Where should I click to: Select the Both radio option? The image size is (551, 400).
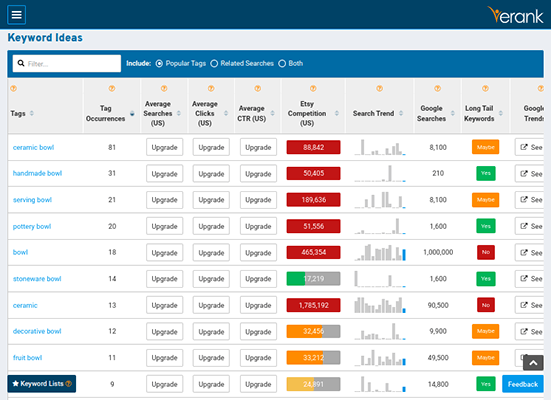[282, 64]
